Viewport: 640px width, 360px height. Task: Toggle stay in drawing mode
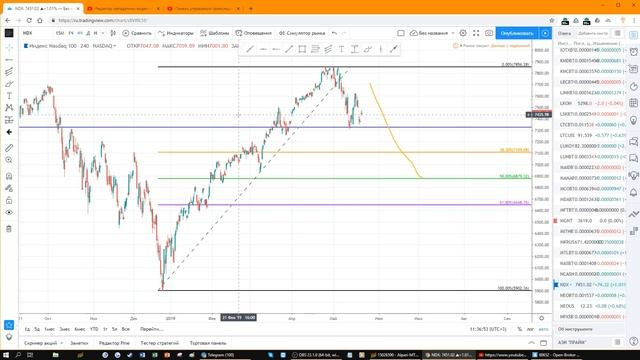point(9,188)
